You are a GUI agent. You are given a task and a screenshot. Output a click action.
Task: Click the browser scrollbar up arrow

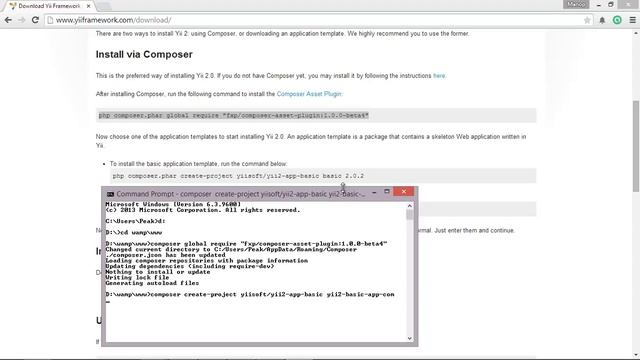click(636, 33)
